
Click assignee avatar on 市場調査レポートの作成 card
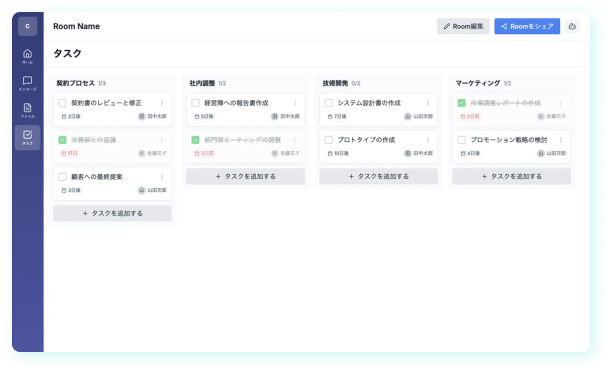[541, 116]
